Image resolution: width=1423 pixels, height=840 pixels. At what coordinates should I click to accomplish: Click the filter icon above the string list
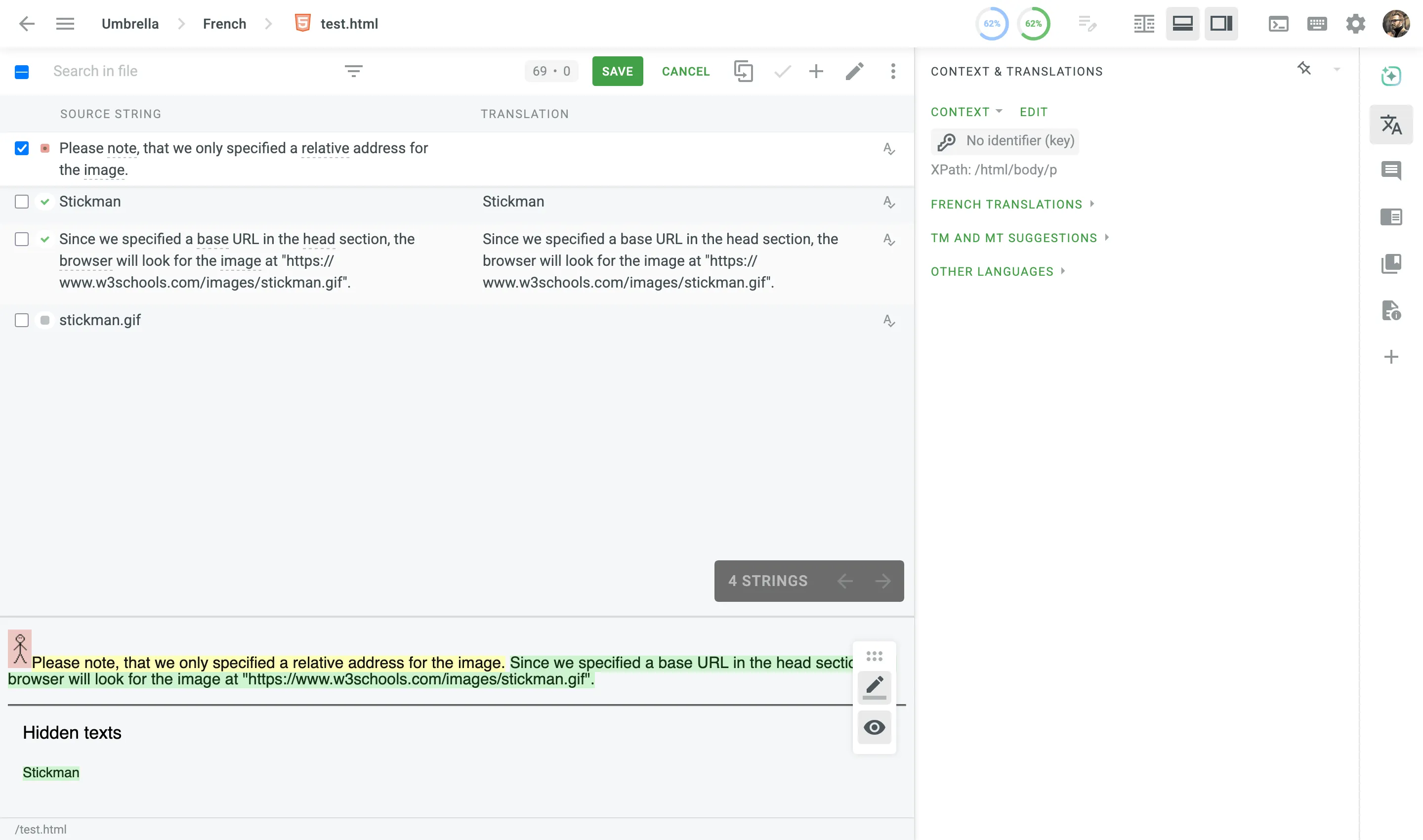(354, 71)
